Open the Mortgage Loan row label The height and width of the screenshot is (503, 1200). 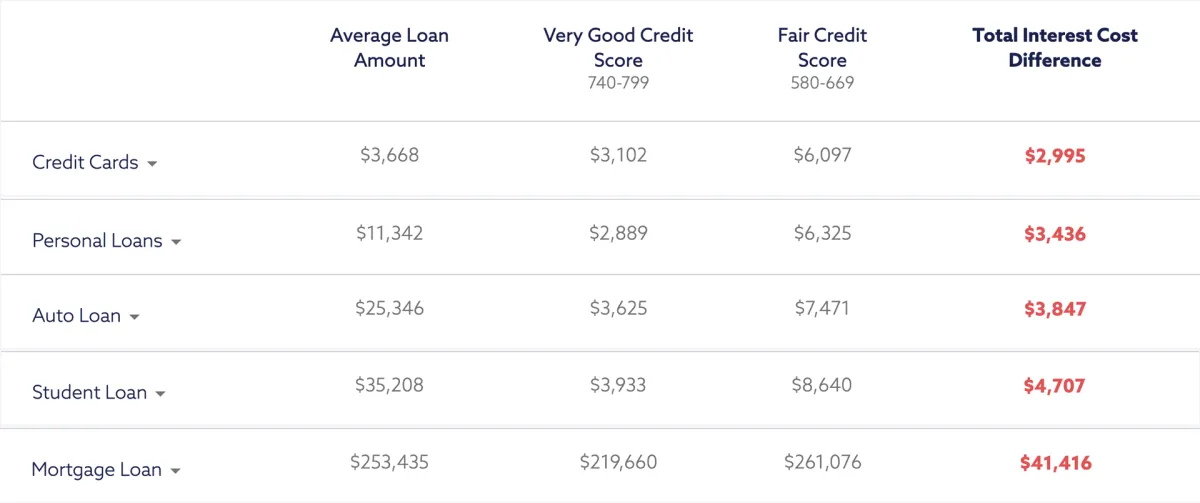click(96, 469)
